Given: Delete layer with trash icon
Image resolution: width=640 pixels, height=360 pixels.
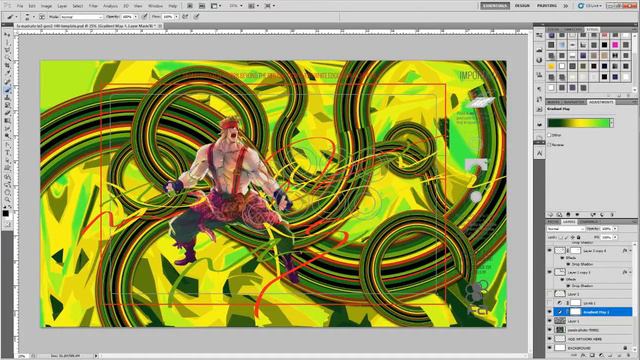Looking at the screenshot, I should pyautogui.click(x=629, y=356).
